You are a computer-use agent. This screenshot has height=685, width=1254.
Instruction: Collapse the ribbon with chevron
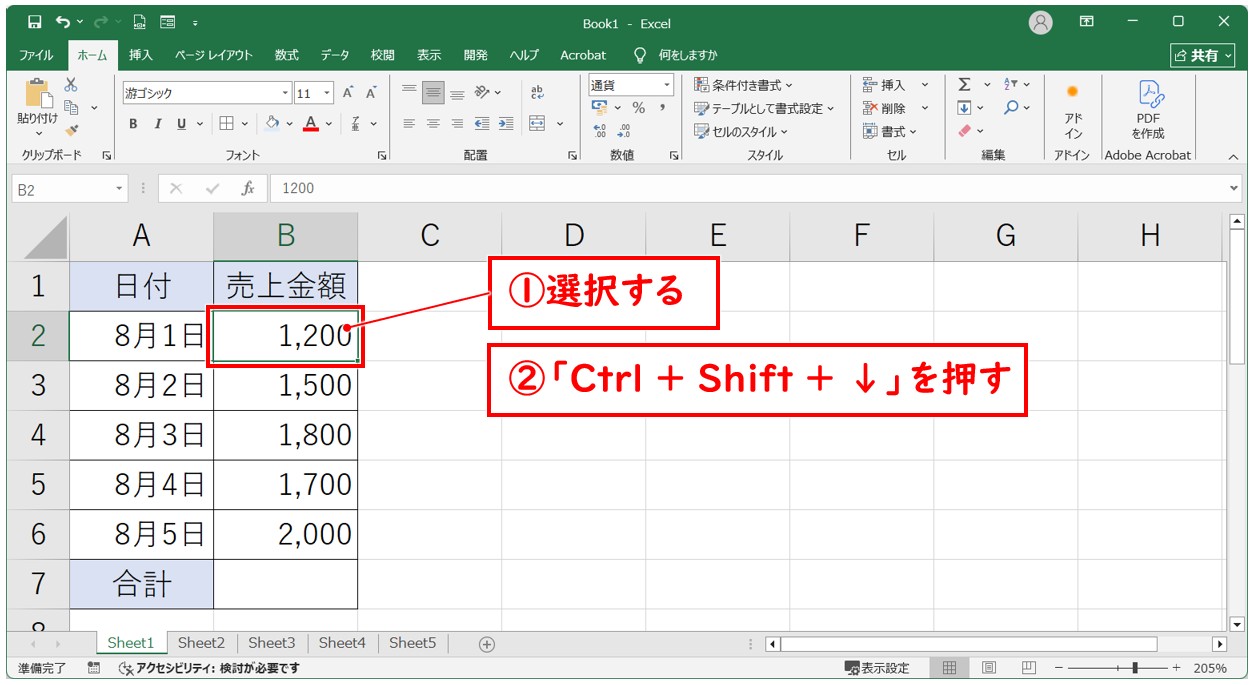coord(1232,156)
